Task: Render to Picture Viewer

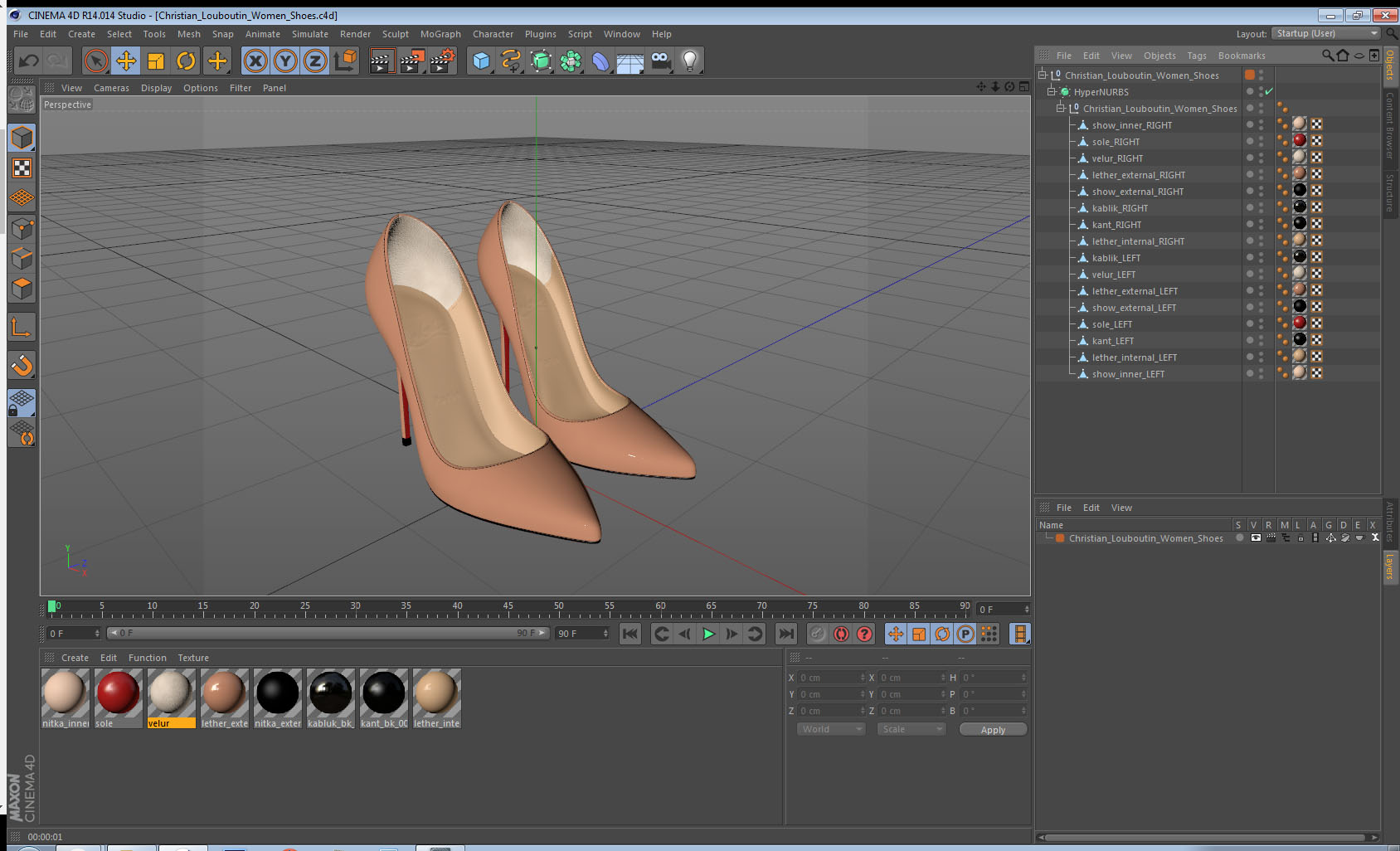Action: 412,61
